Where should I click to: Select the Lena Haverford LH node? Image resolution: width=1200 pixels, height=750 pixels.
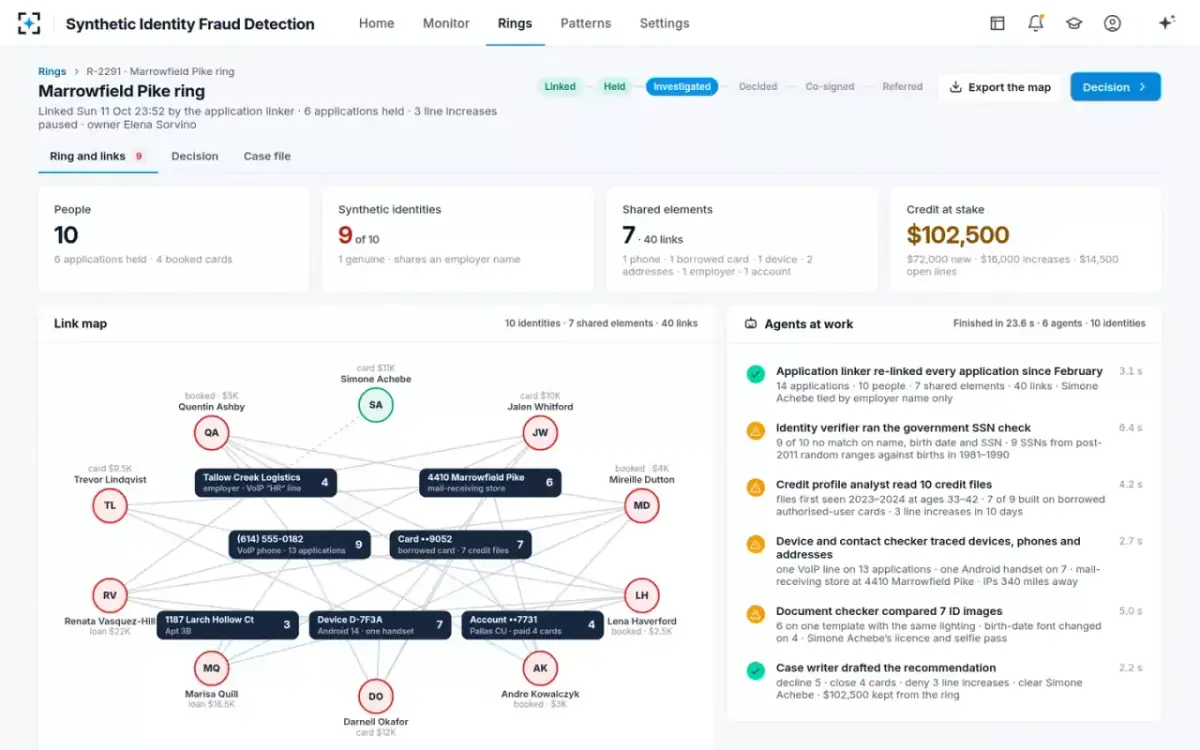(x=642, y=595)
